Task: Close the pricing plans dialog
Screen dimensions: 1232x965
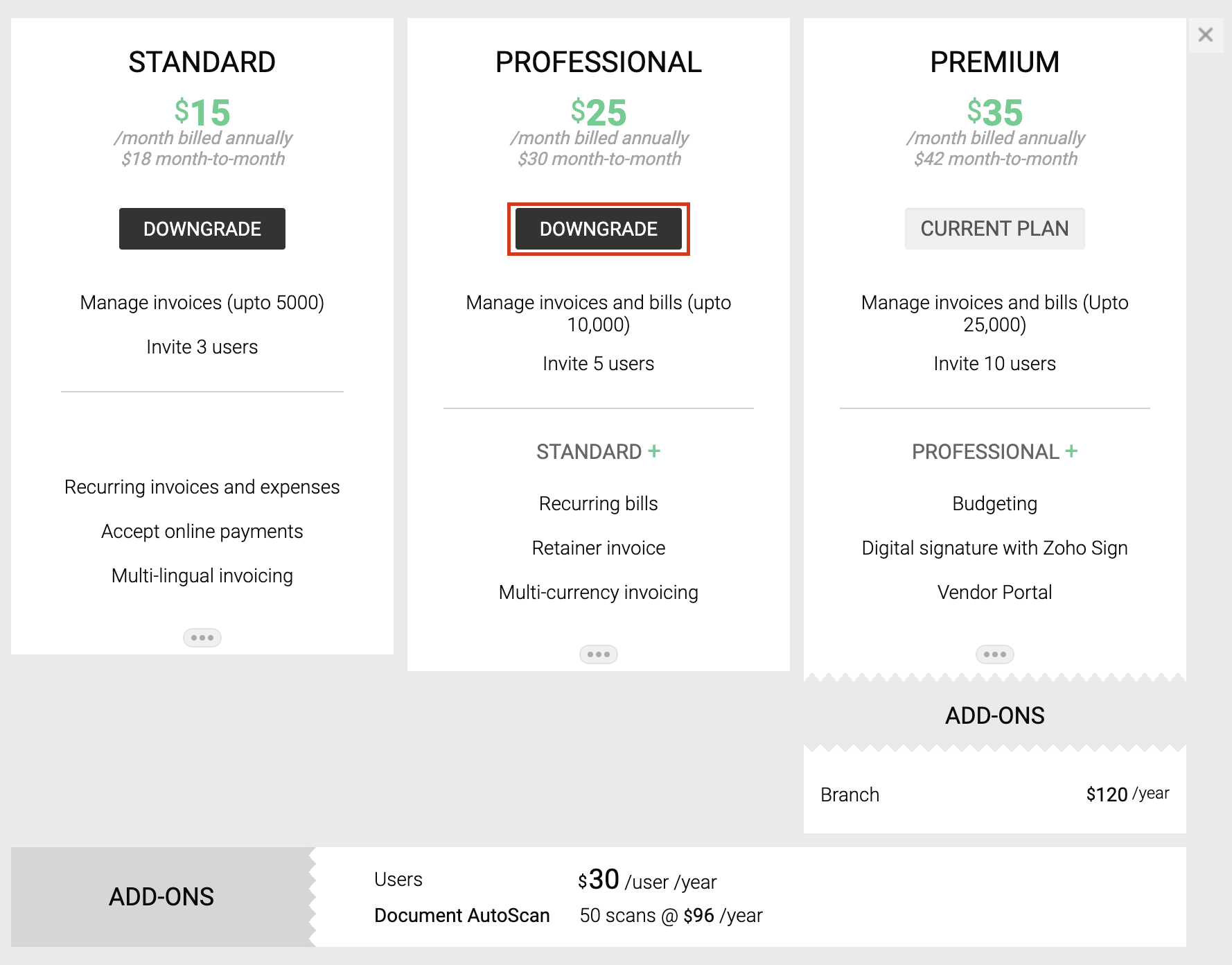Action: point(1206,35)
